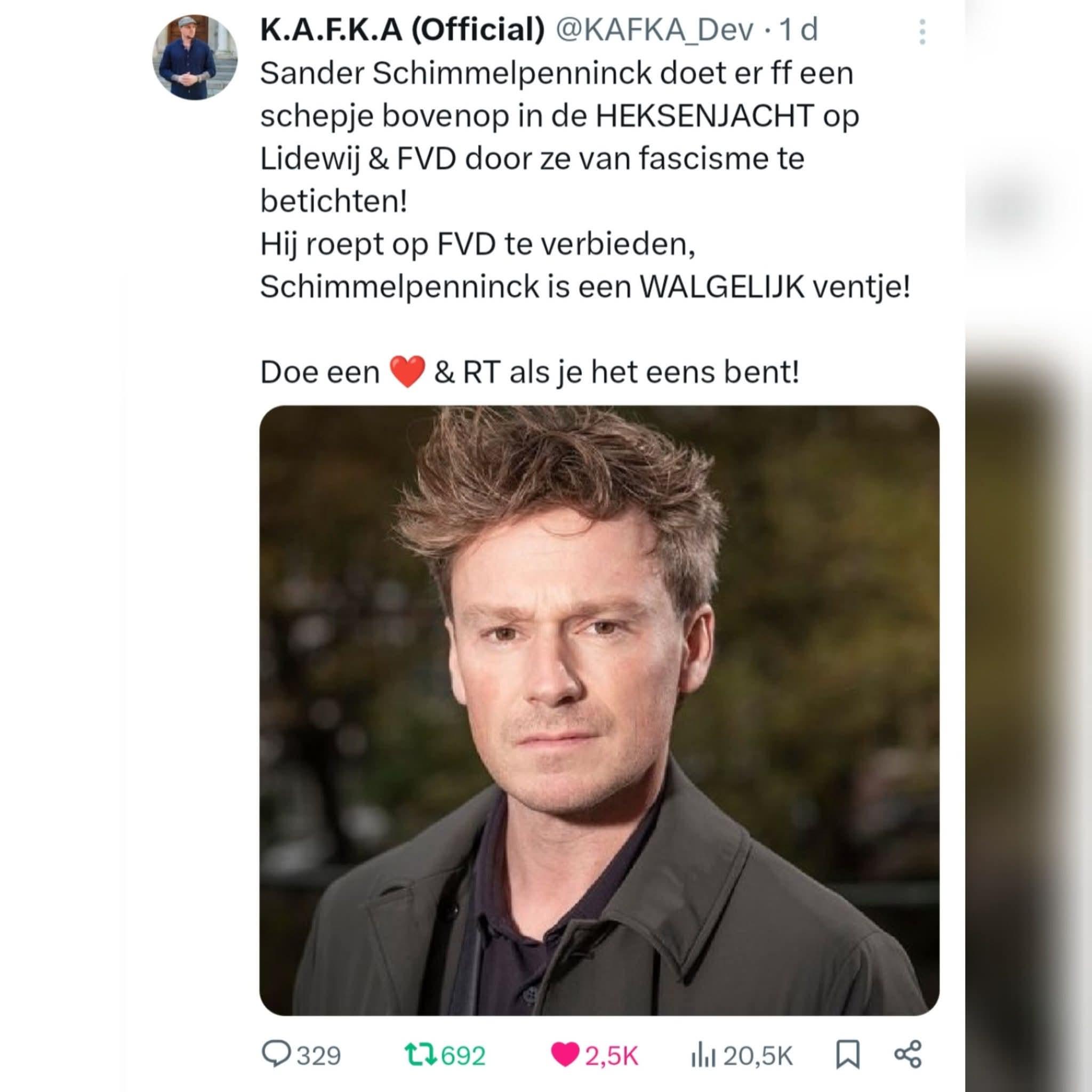Share the tweet using the share icon
1092x1092 pixels.
click(x=908, y=1054)
